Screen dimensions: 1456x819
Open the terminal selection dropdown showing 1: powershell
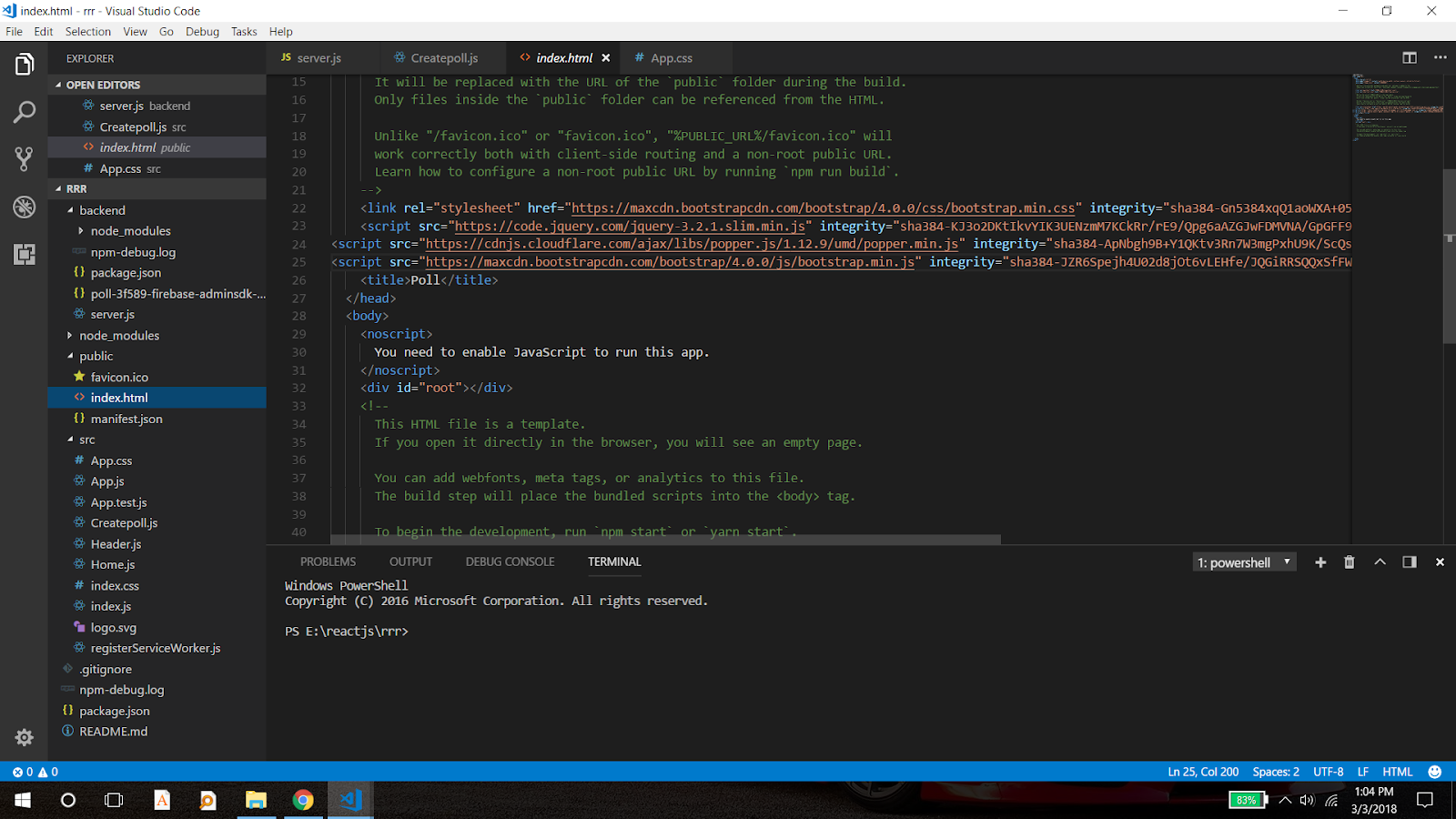click(x=1244, y=561)
